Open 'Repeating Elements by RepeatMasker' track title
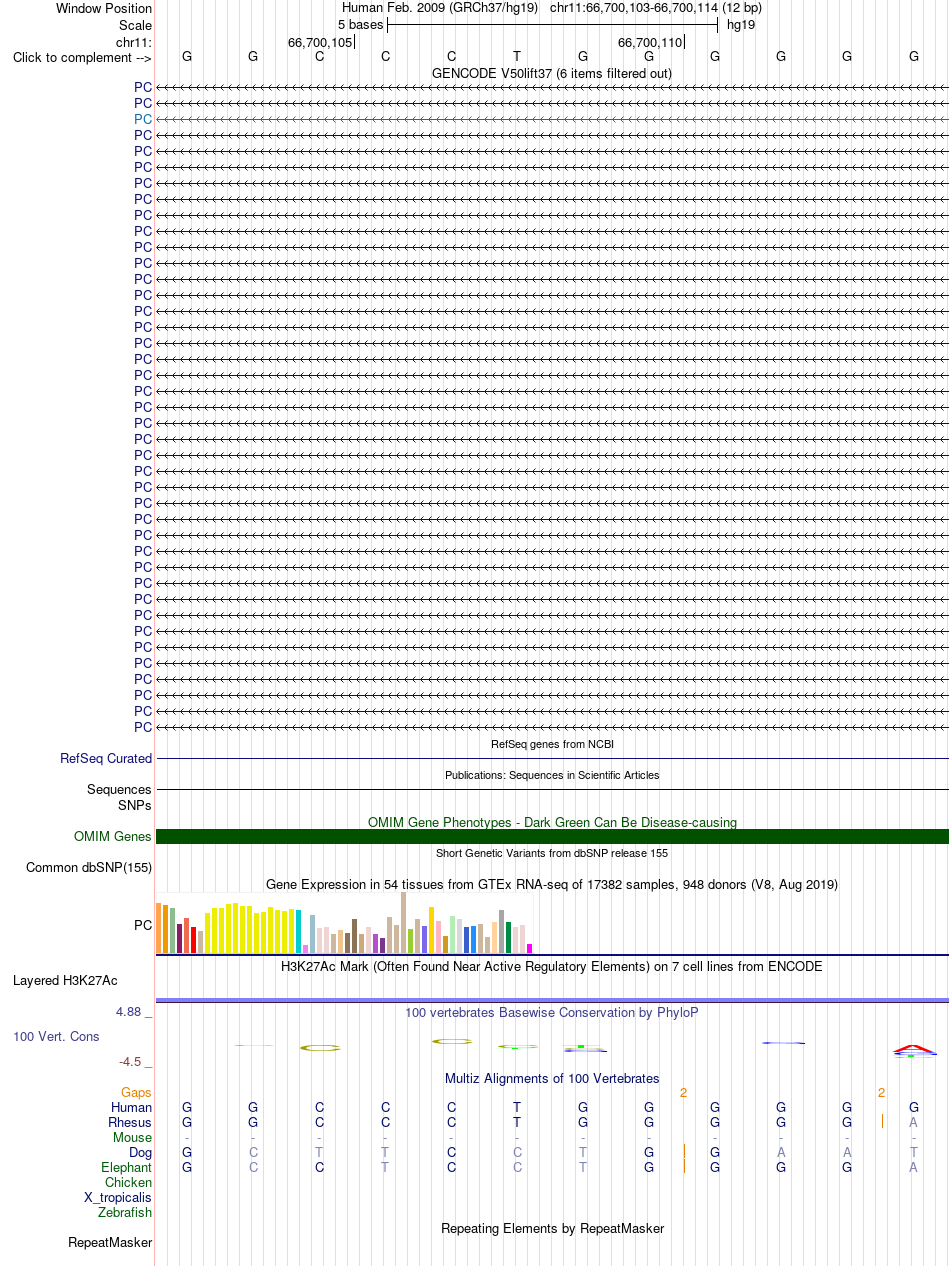The height and width of the screenshot is (1266, 950). (552, 1229)
